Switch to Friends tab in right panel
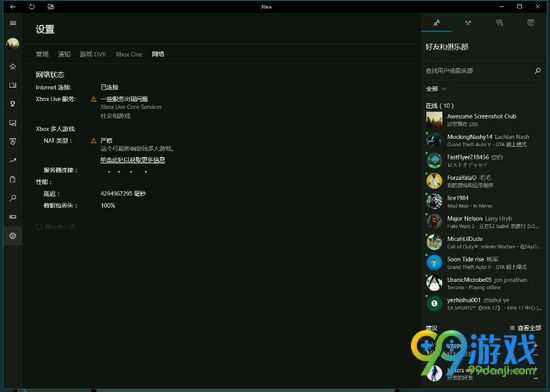Viewport: 550px width, 392px height. pos(437,23)
